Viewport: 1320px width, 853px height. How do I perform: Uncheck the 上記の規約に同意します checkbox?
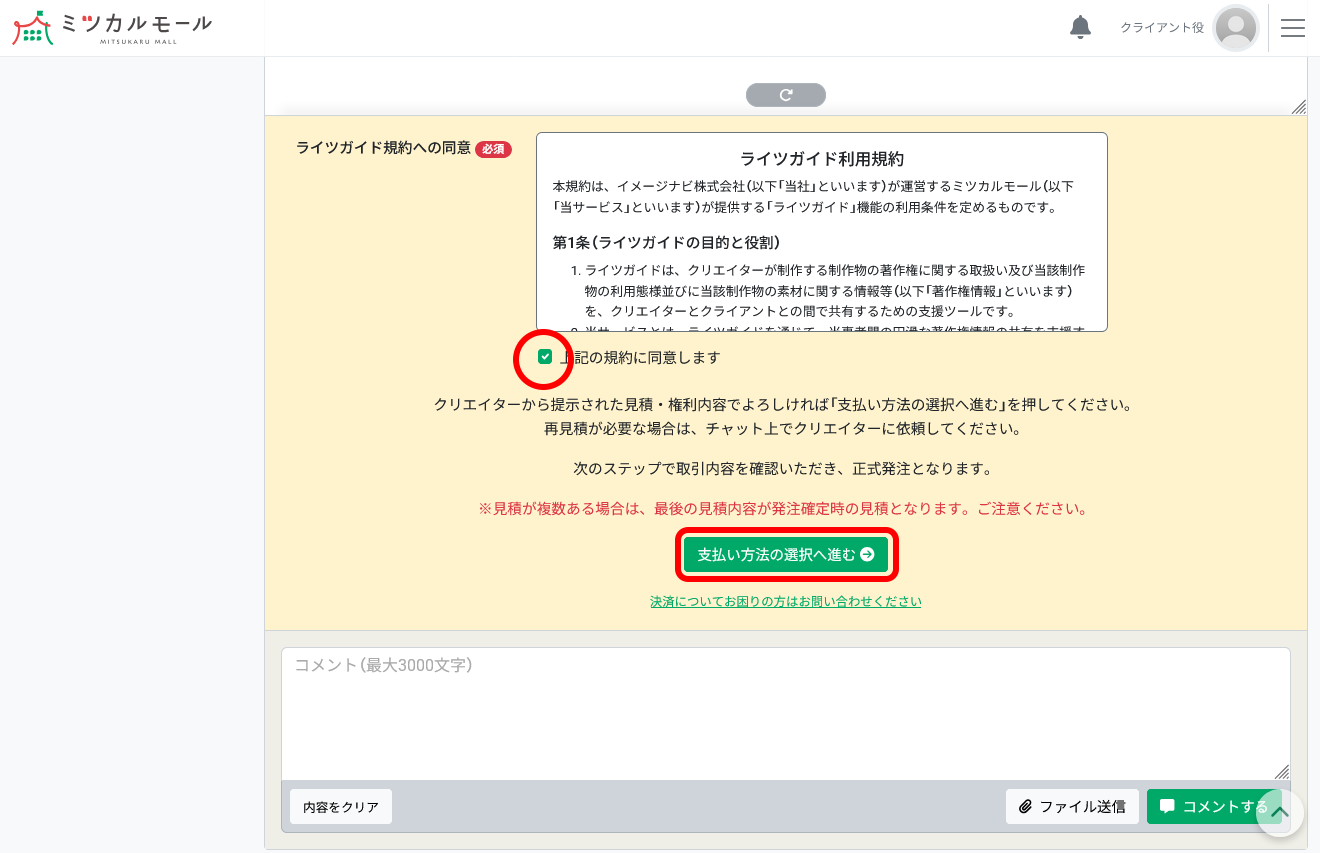(x=544, y=356)
